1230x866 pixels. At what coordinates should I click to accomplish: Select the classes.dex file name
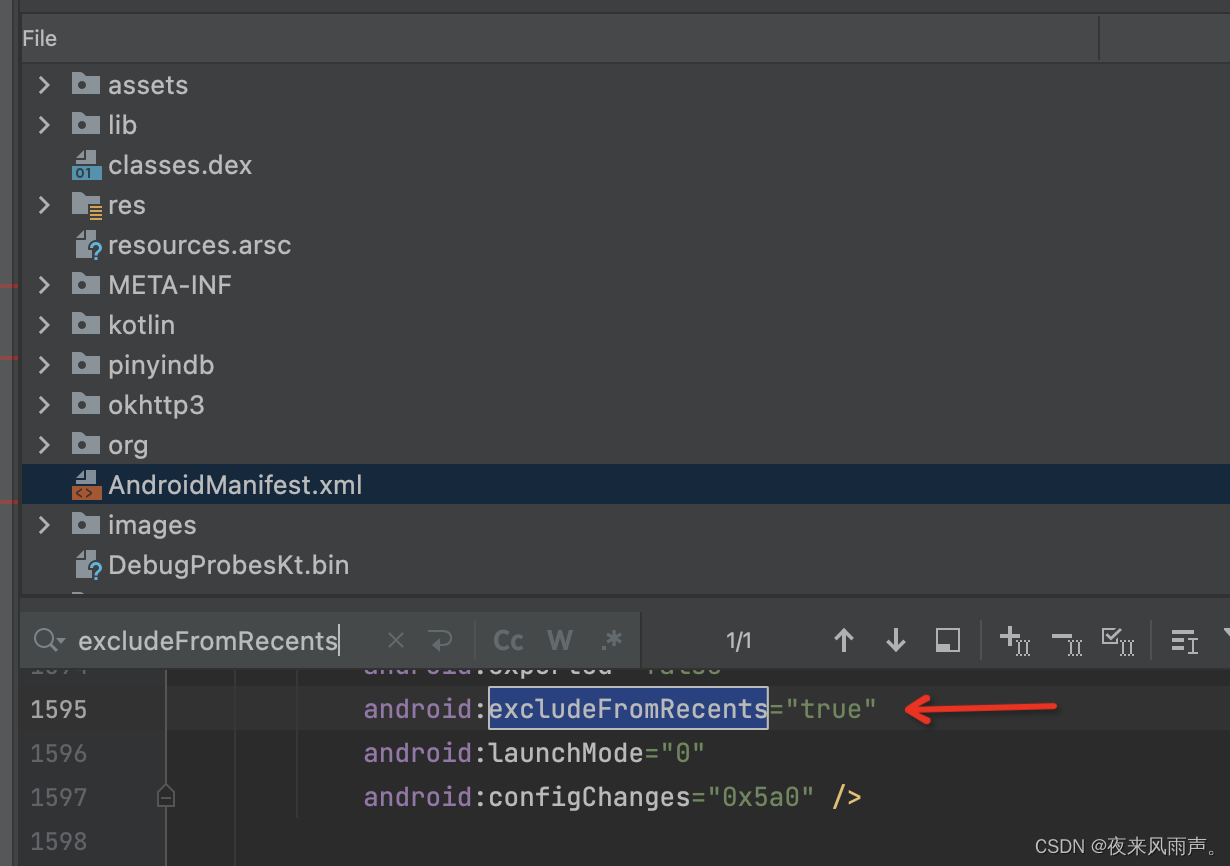click(180, 165)
